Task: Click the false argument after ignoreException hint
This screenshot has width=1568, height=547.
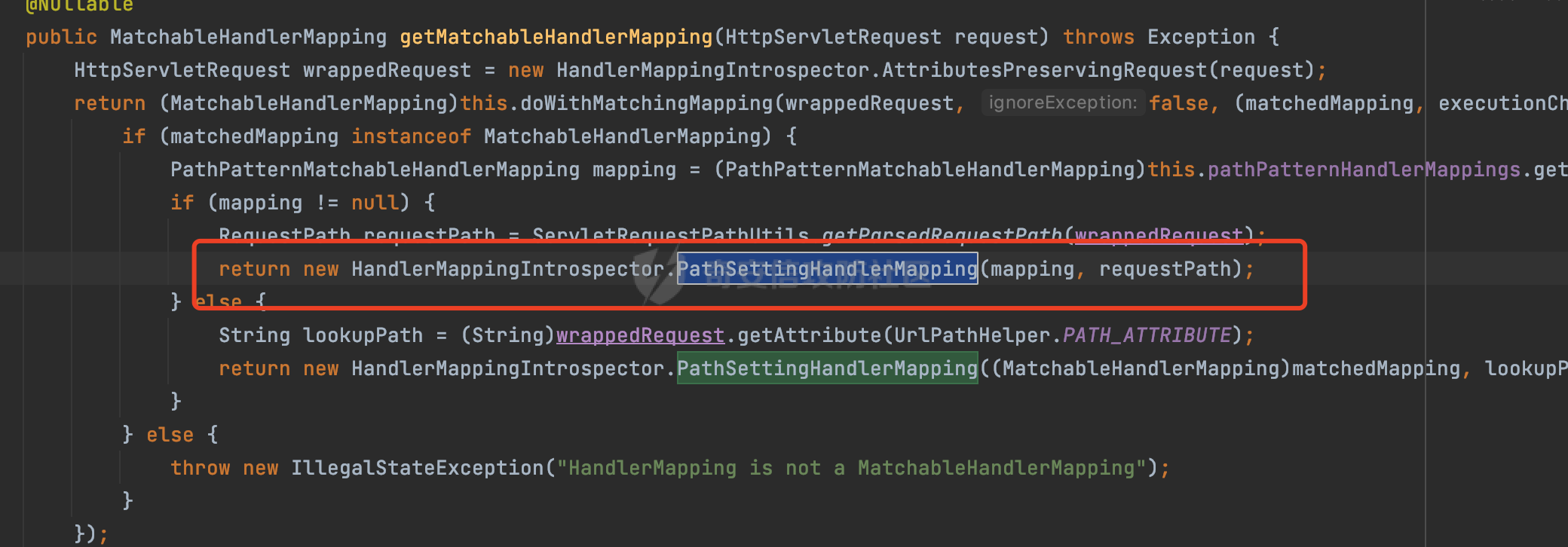Action: tap(1178, 103)
